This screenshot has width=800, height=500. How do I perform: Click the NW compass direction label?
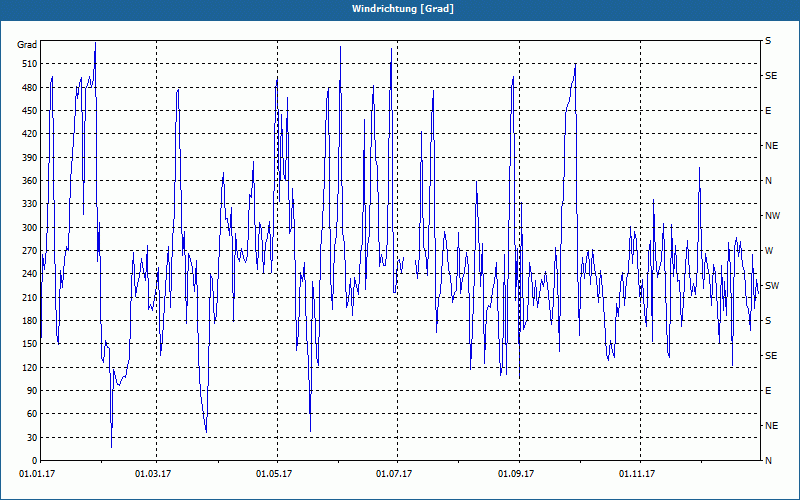click(772, 216)
